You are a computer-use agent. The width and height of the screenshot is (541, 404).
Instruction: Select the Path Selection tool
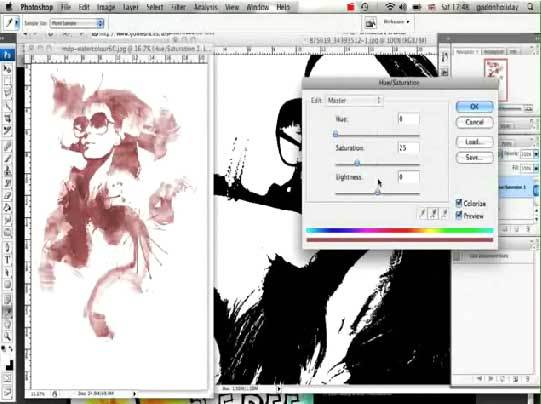[x=7, y=273]
